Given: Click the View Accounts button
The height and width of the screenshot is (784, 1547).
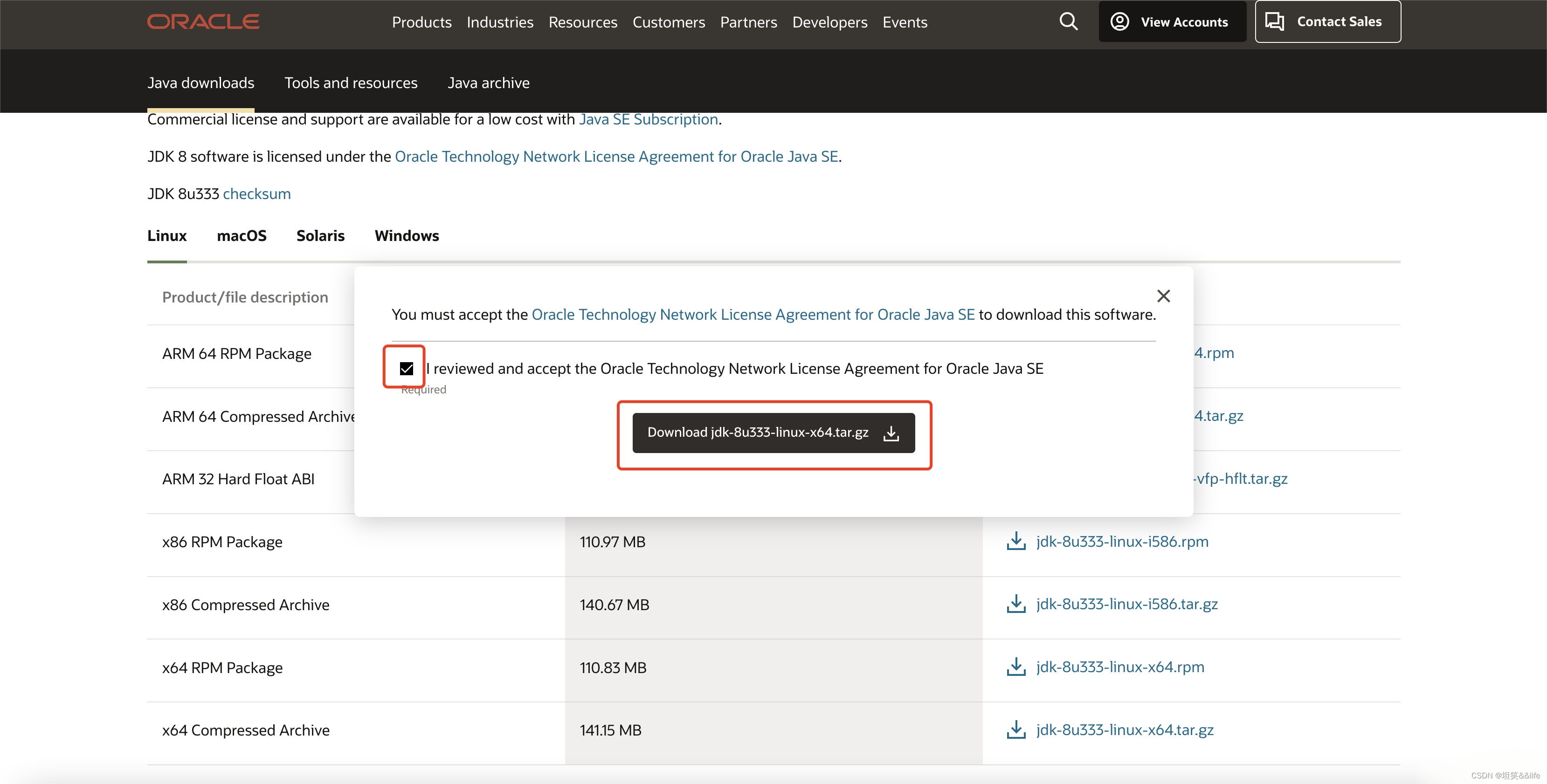Looking at the screenshot, I should point(1172,21).
